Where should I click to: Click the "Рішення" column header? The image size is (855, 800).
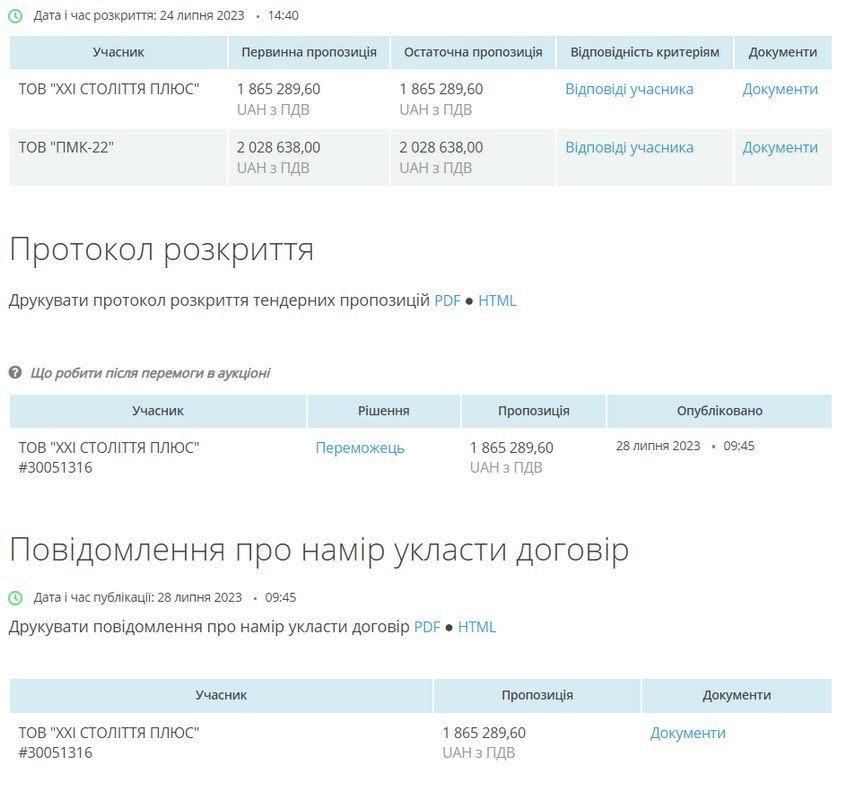[382, 410]
